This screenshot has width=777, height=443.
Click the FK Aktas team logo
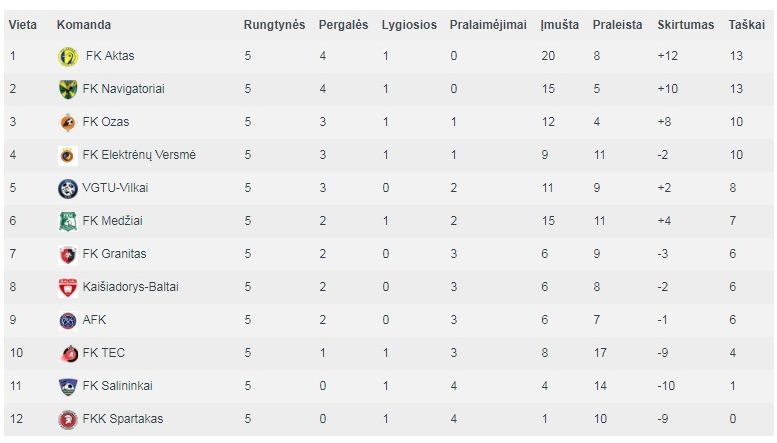click(x=68, y=56)
